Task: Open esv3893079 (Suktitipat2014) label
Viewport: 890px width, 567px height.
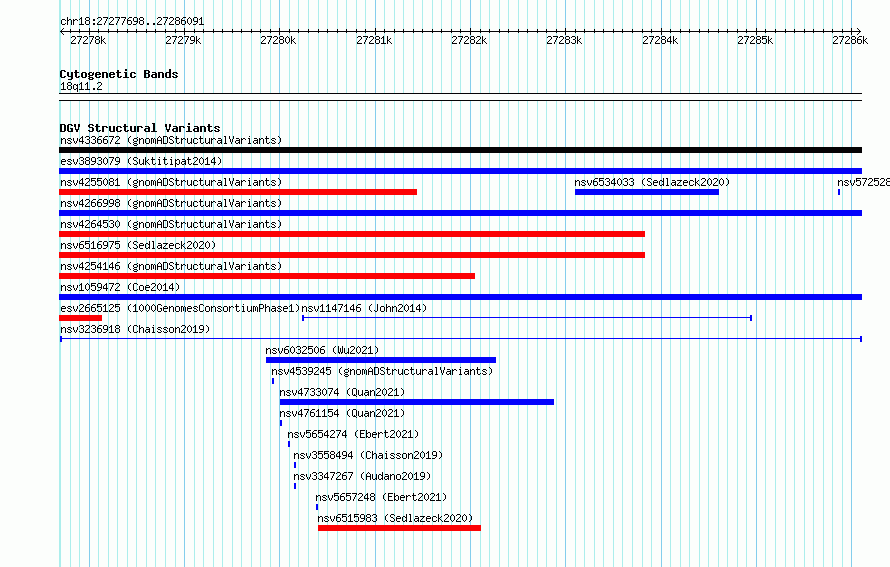Action: tap(141, 161)
